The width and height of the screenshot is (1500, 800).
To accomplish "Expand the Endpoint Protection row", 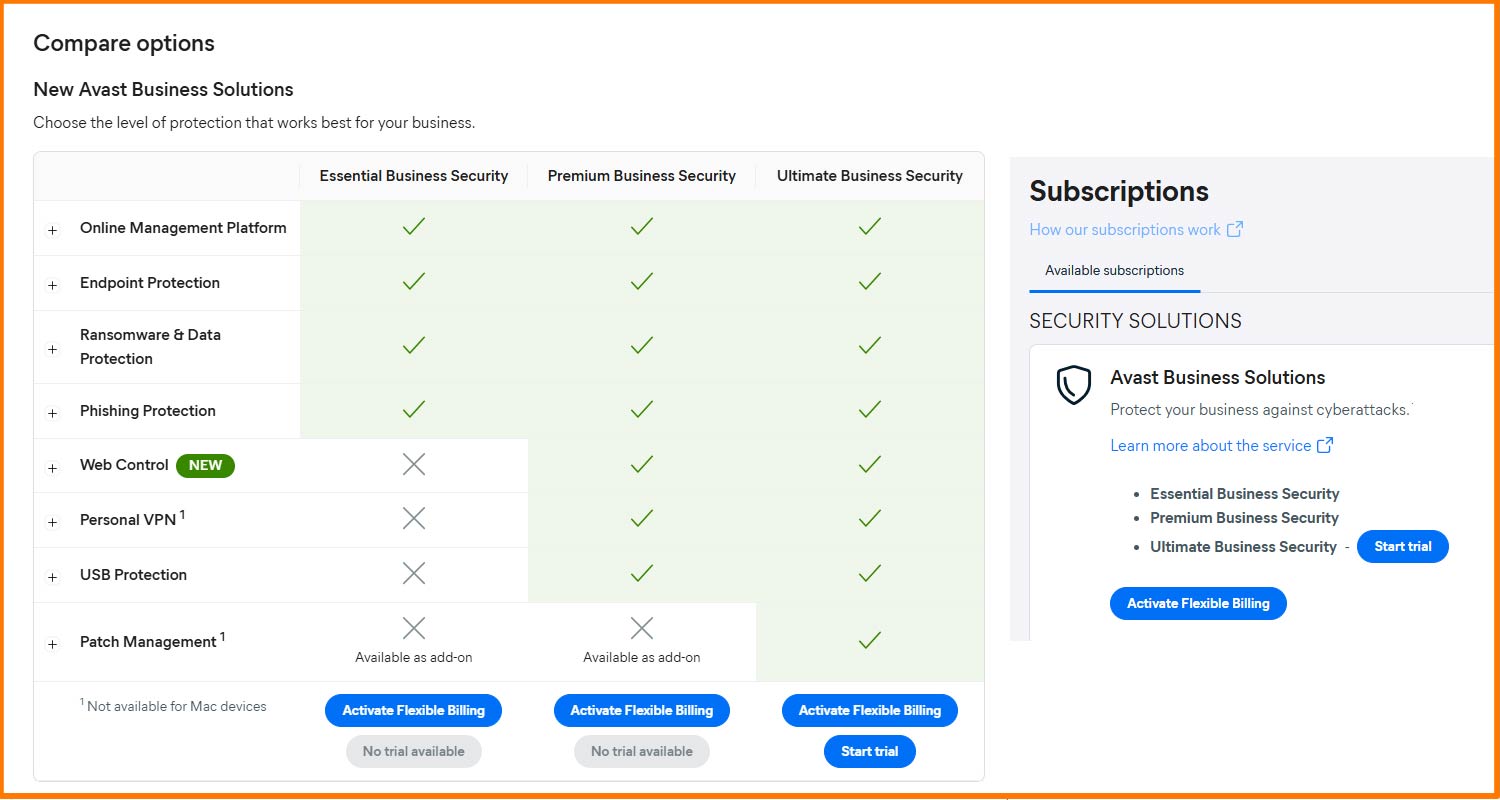I will (52, 283).
